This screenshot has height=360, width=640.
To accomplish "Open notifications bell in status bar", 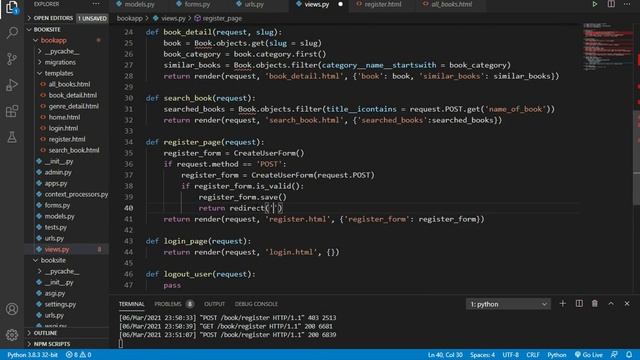I will coord(629,355).
